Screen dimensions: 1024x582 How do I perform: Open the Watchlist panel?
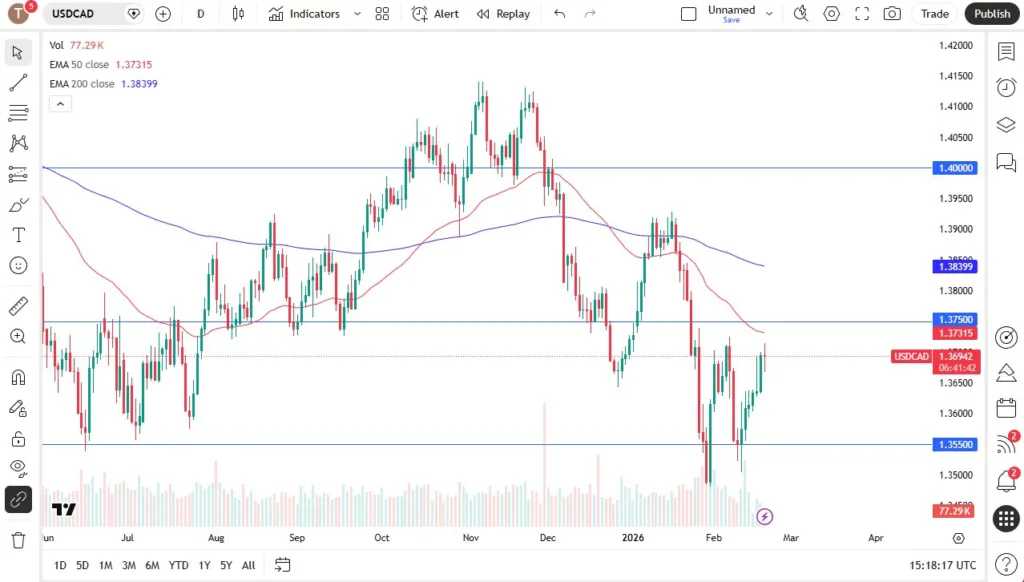[x=1006, y=50]
